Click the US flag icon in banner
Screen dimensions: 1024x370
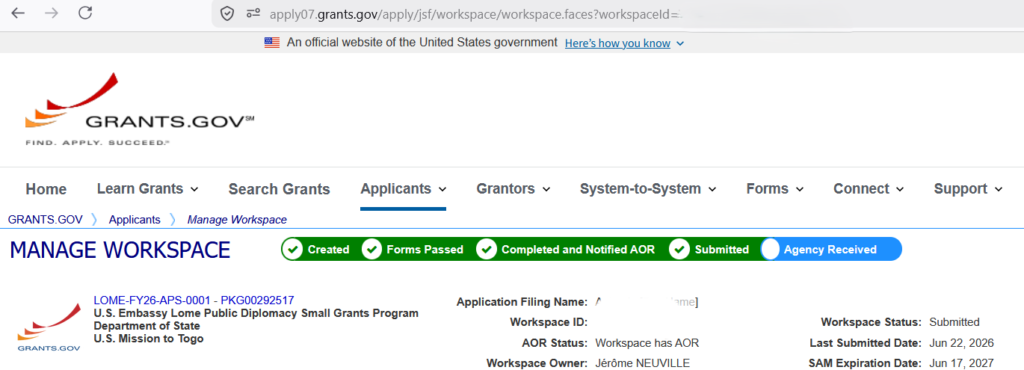point(272,43)
